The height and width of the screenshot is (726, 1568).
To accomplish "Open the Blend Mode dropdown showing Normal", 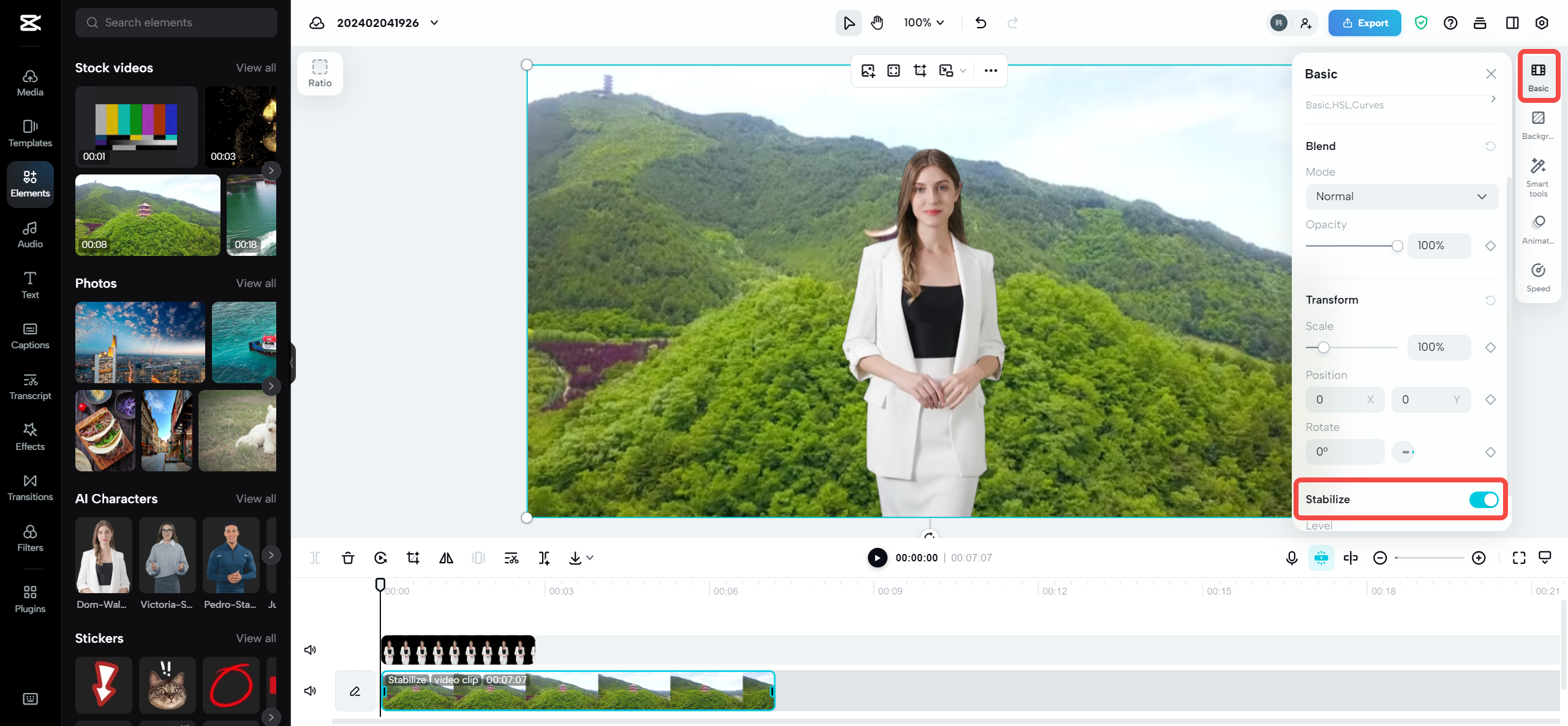I will (x=1401, y=196).
